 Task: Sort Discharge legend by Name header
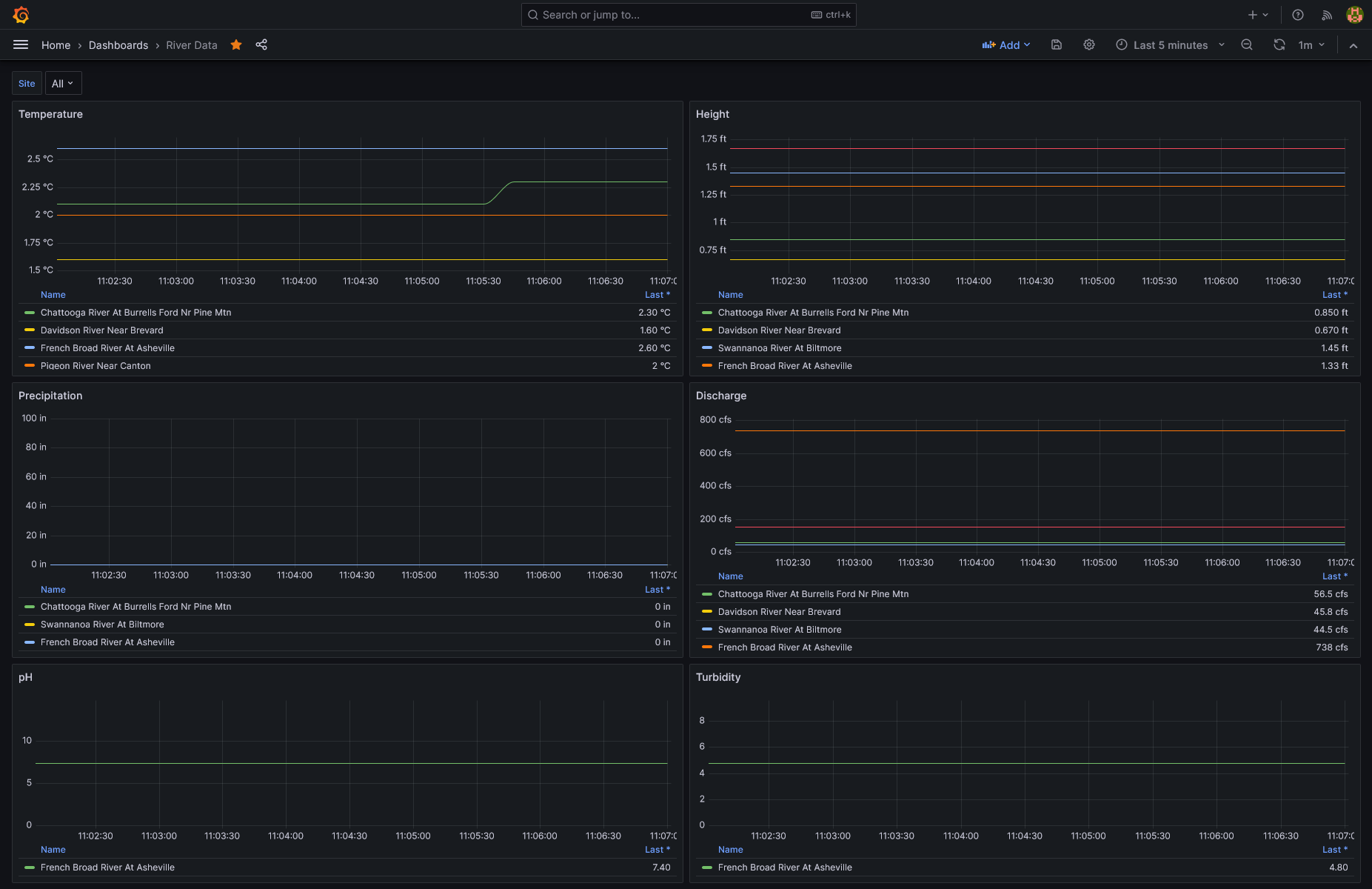coord(731,576)
